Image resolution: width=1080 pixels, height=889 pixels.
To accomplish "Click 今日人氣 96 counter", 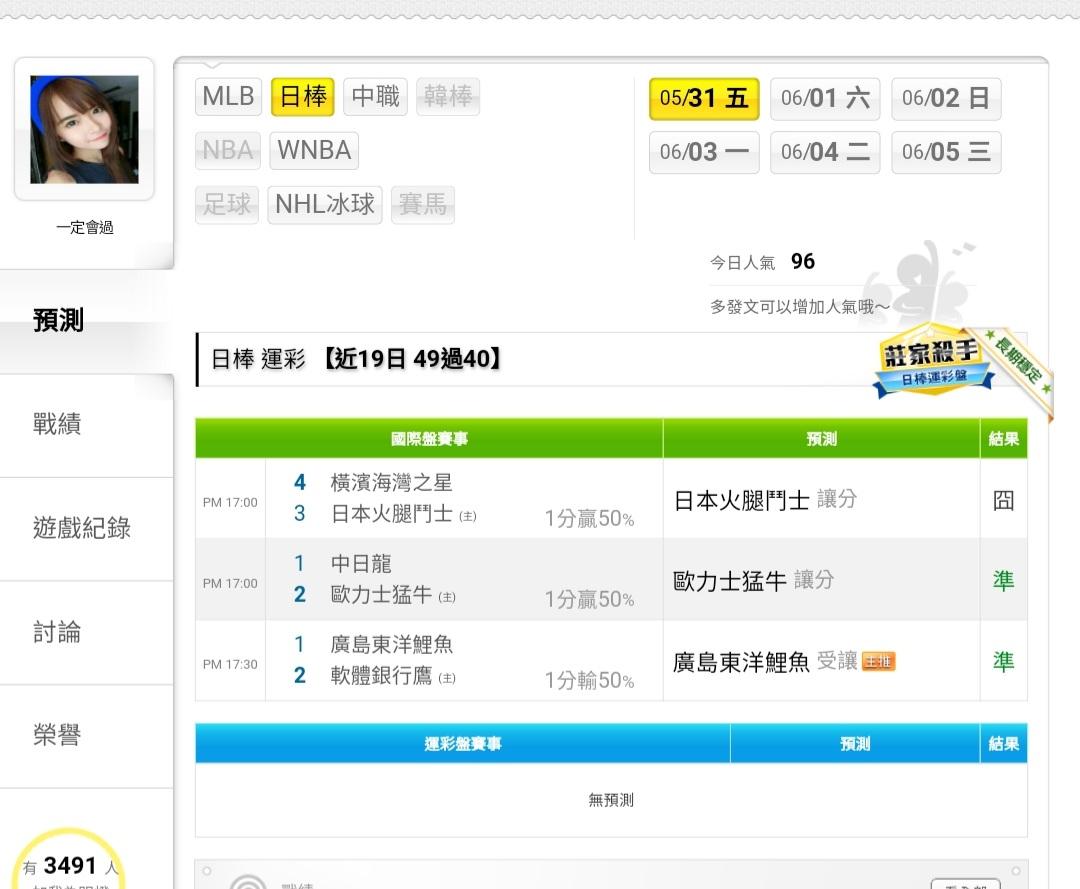I will [x=762, y=262].
